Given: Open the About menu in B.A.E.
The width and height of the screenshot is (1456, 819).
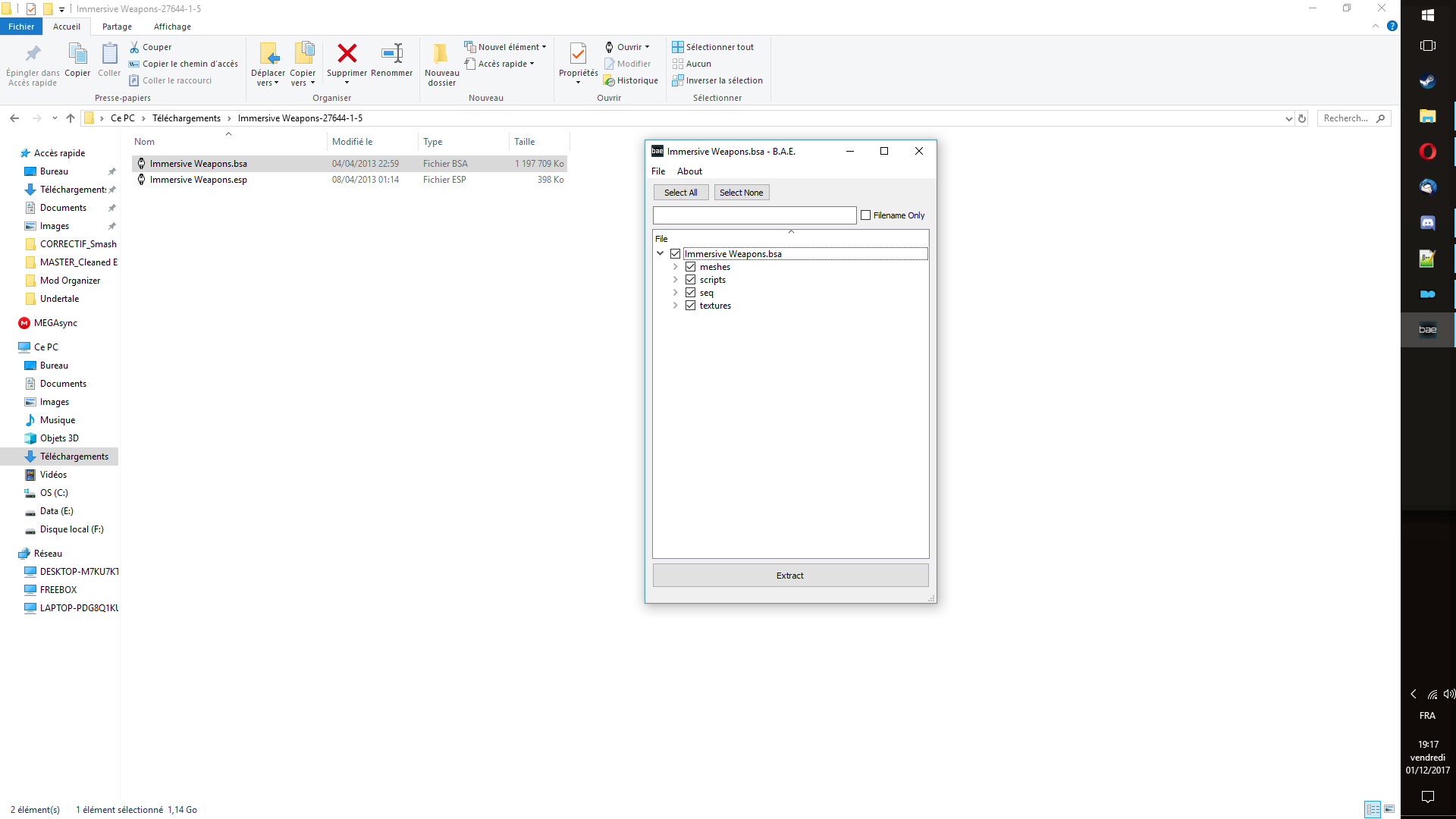Looking at the screenshot, I should [x=689, y=171].
